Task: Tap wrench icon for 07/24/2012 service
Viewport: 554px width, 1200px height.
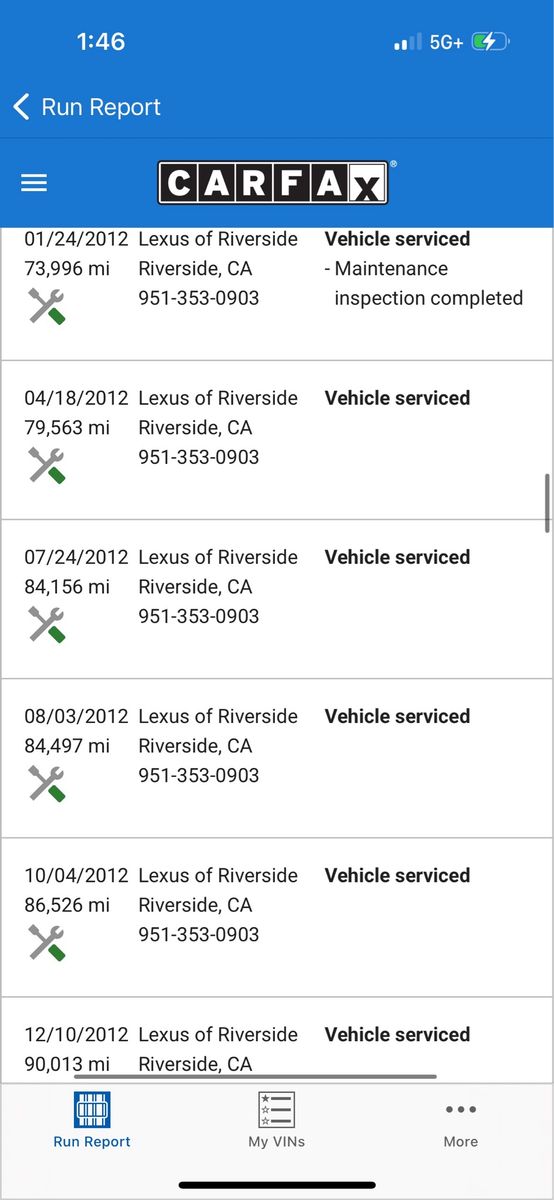Action: [46, 624]
